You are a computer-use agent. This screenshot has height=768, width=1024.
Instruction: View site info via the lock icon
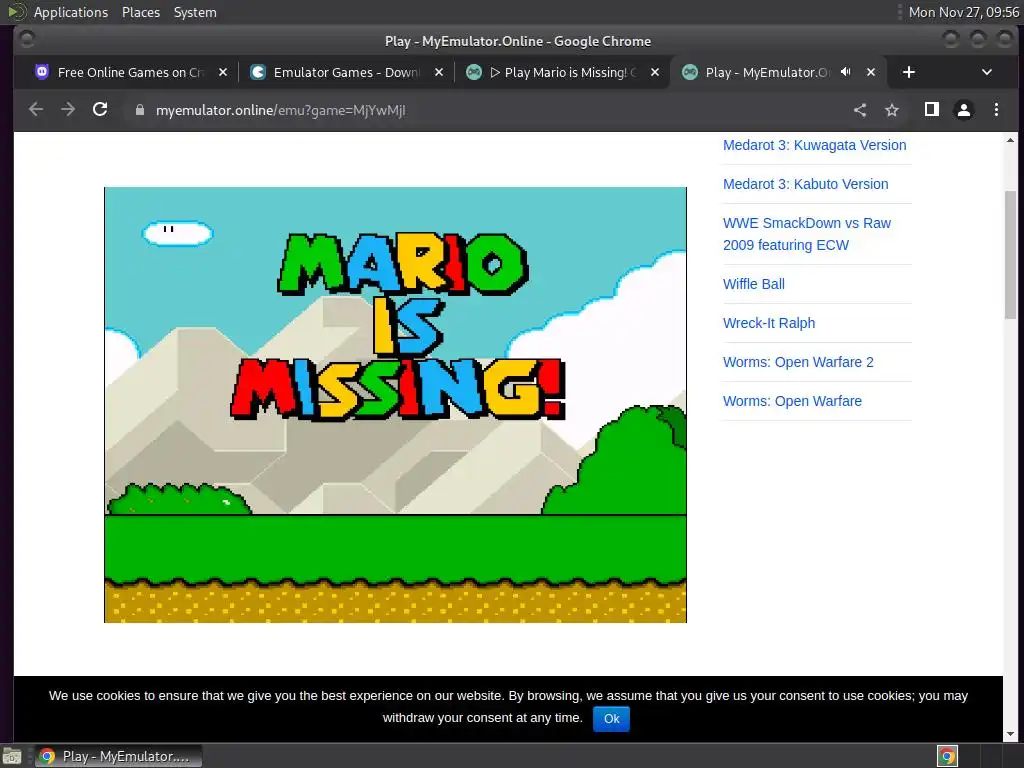click(139, 110)
